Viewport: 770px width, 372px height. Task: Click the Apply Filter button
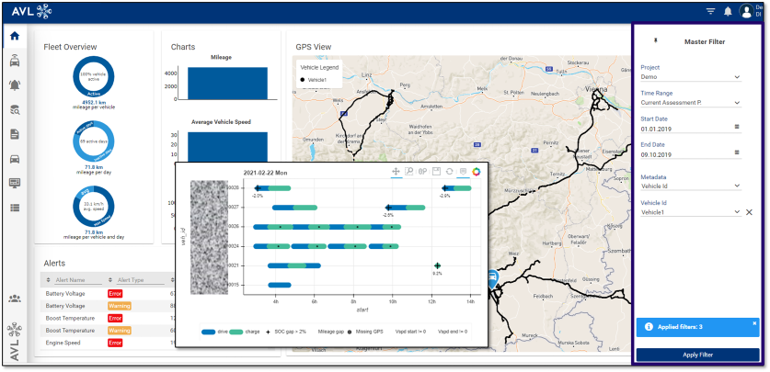698,355
